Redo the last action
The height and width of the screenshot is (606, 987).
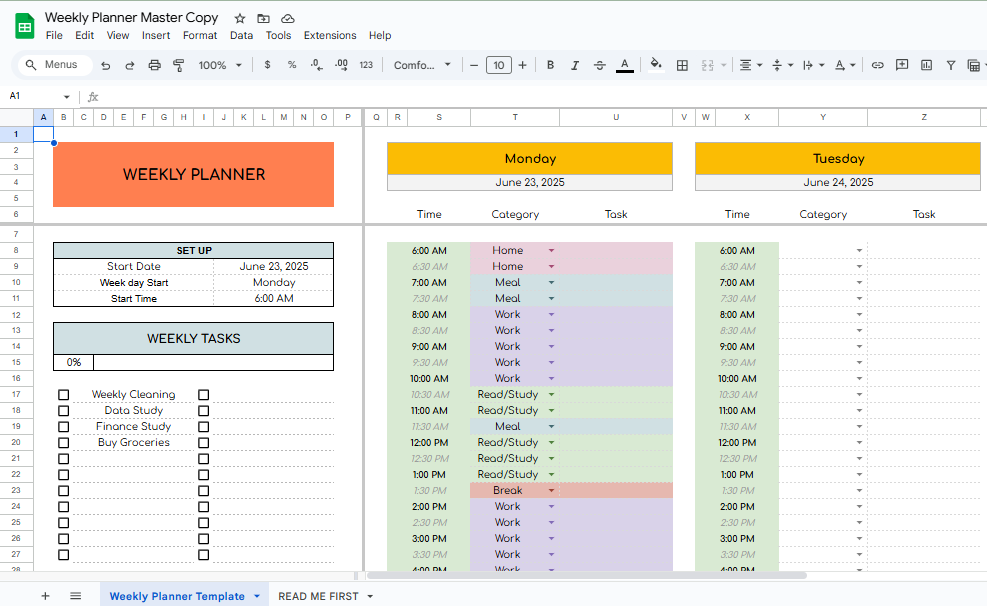130,65
